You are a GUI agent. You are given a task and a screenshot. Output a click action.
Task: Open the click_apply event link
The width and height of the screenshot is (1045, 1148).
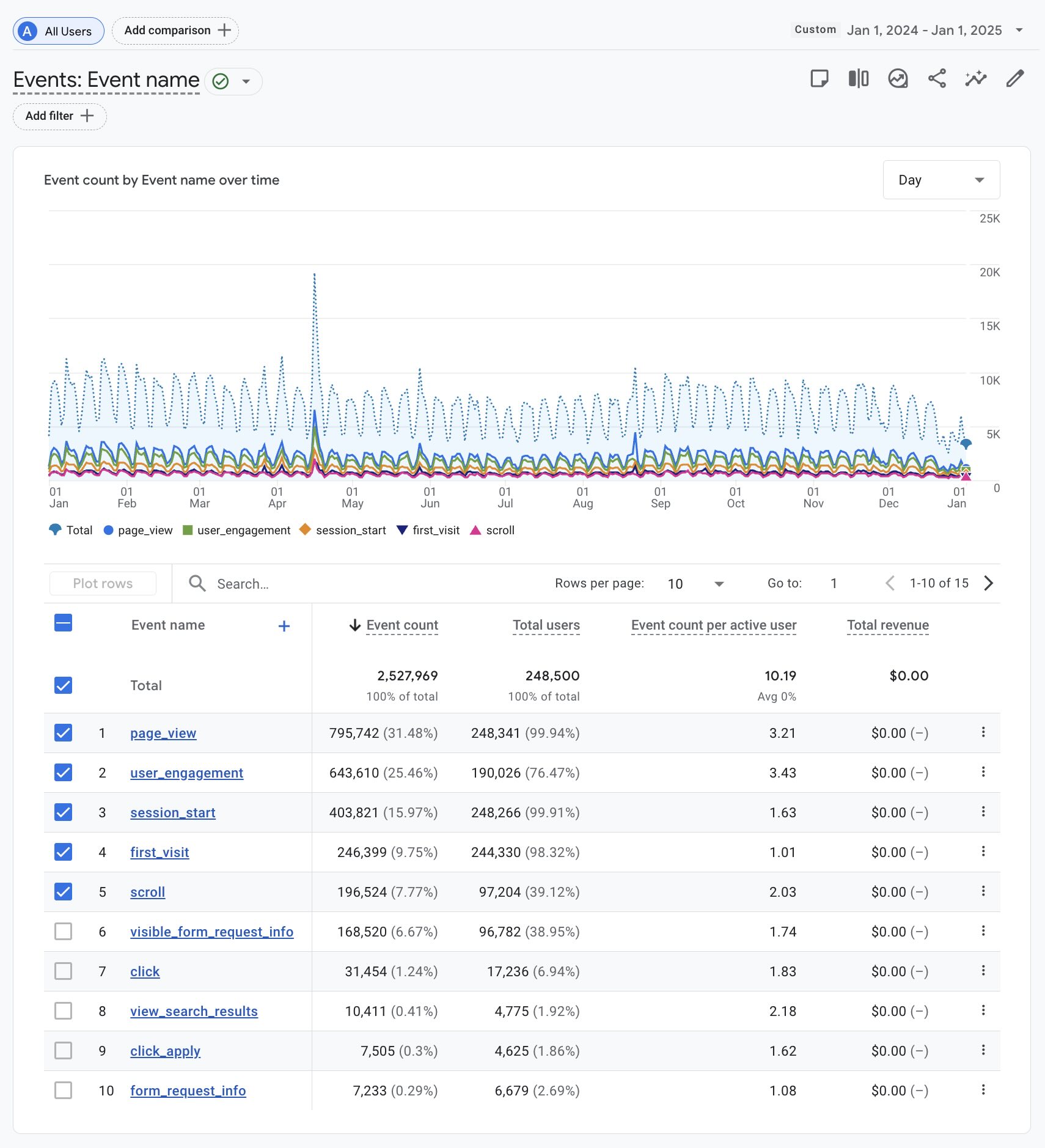pyautogui.click(x=165, y=1051)
